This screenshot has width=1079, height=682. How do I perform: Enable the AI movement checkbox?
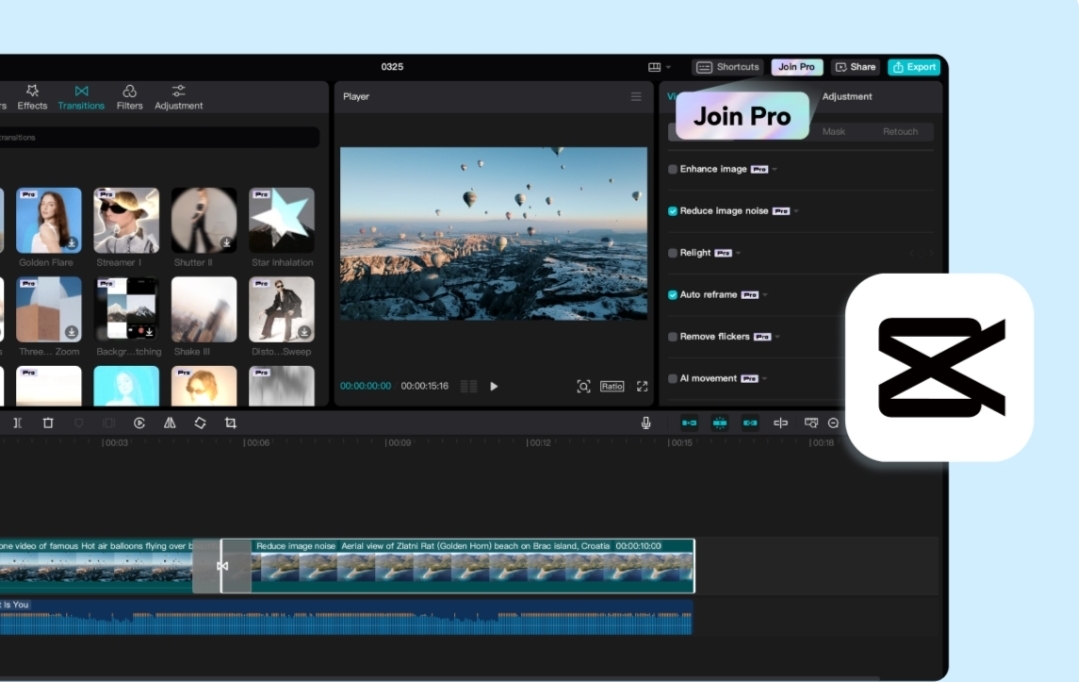672,379
